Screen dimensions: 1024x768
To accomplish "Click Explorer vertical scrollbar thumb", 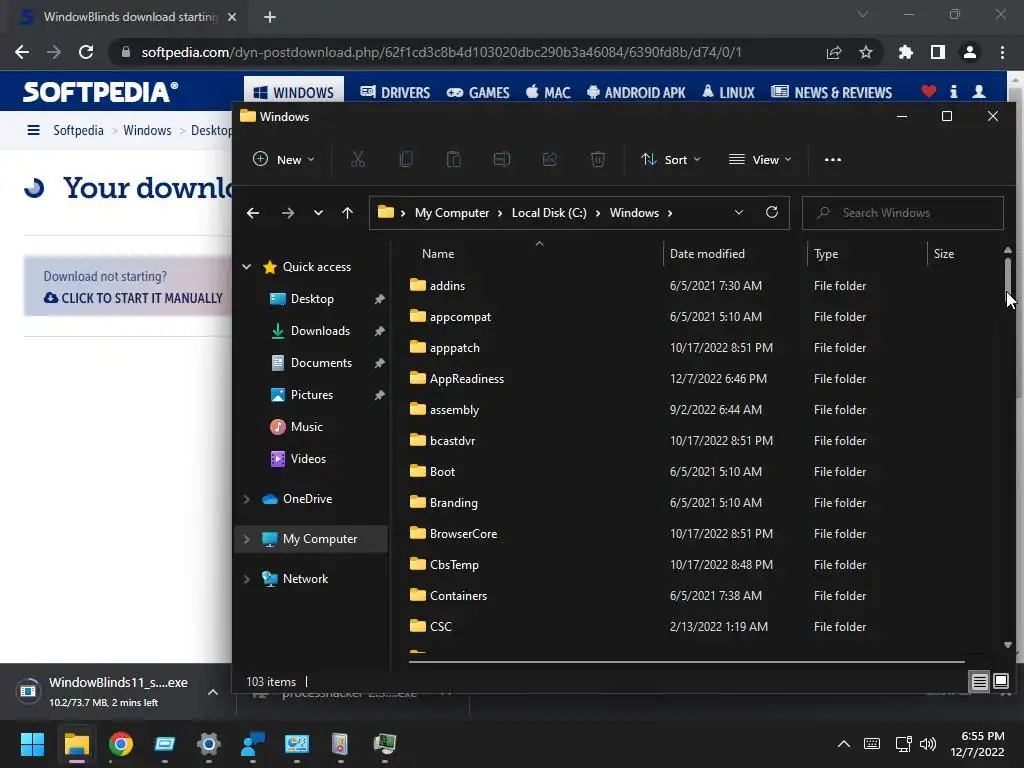I will (1008, 278).
